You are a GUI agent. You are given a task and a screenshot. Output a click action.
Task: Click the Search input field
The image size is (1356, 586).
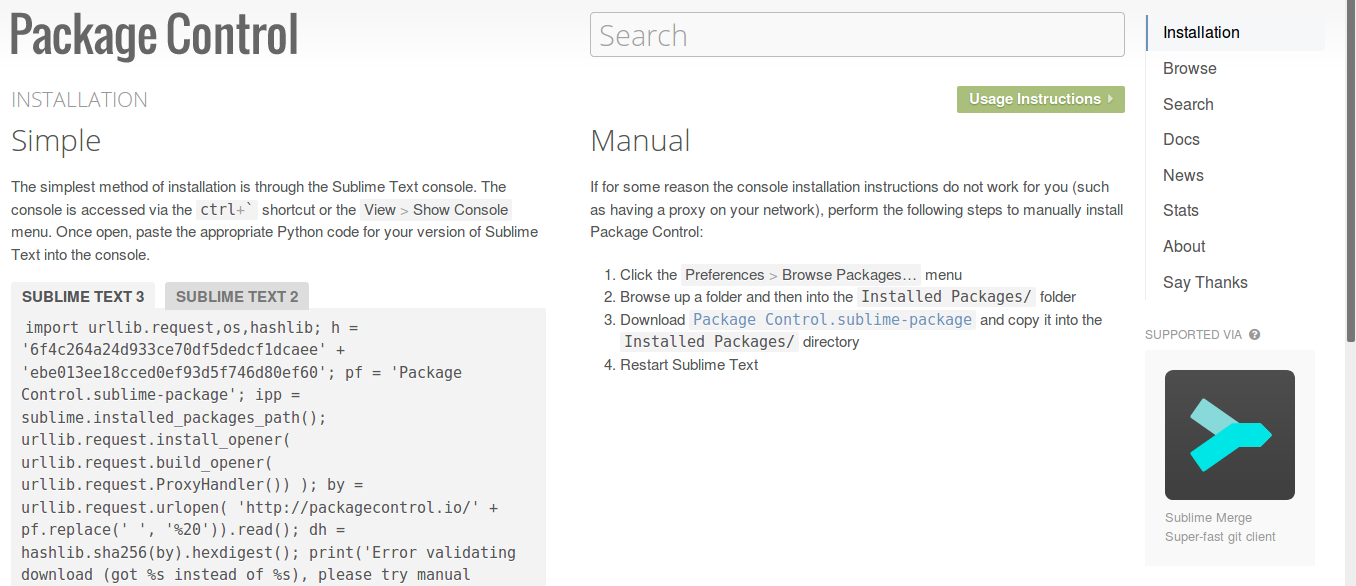click(x=857, y=34)
